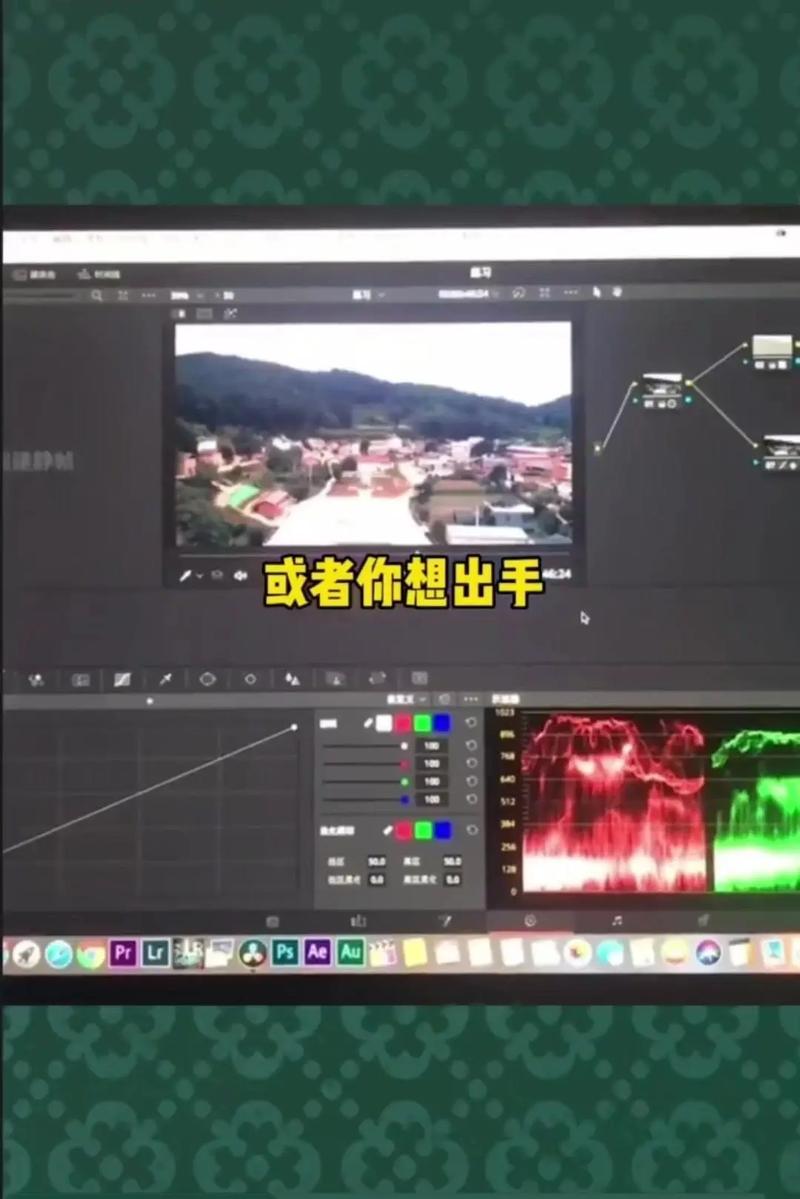The image size is (800, 1199).
Task: Open the blur tool icon
Action: pyautogui.click(x=294, y=679)
